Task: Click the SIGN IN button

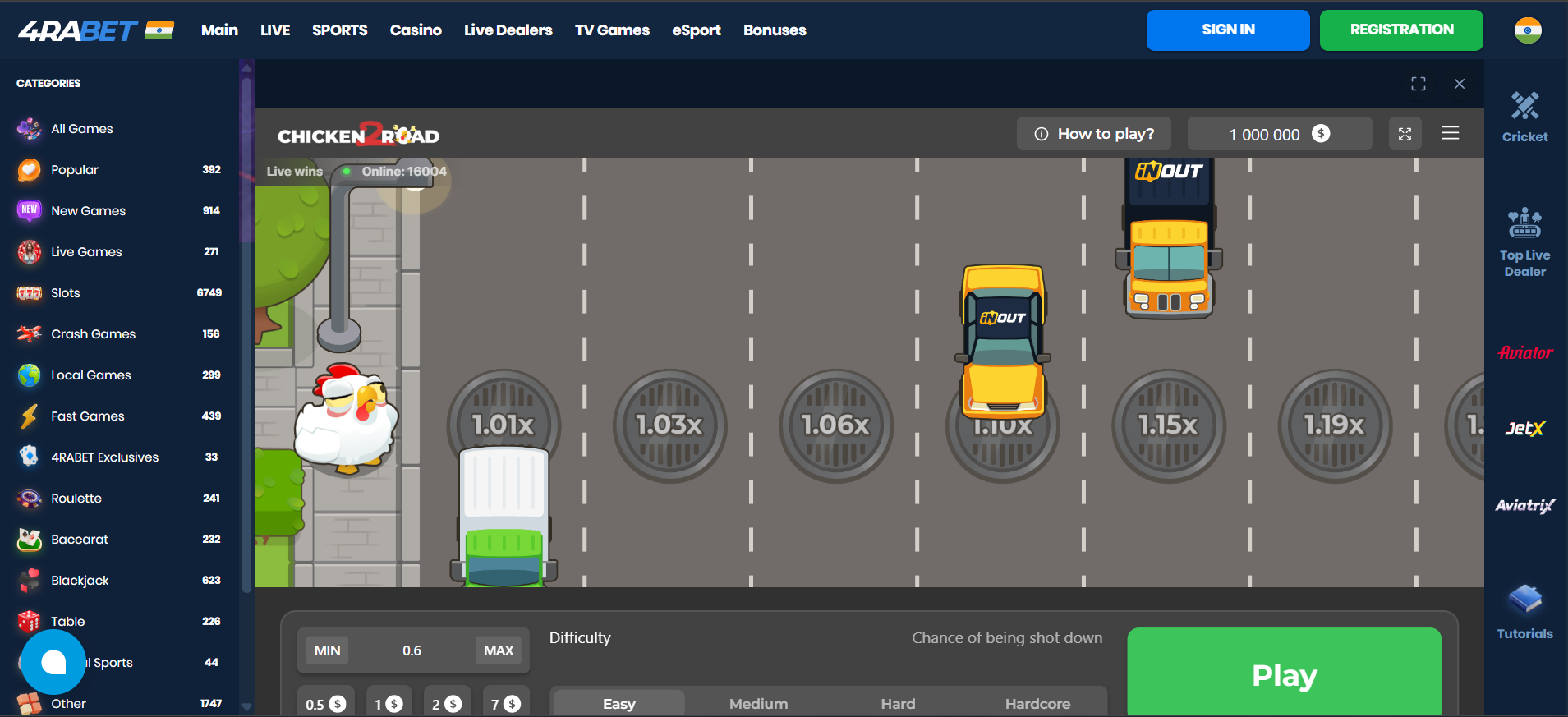Action: [1228, 30]
